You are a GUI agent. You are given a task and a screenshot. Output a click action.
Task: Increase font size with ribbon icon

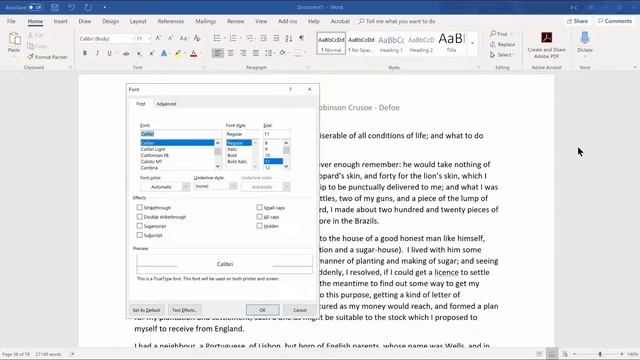tap(158, 38)
